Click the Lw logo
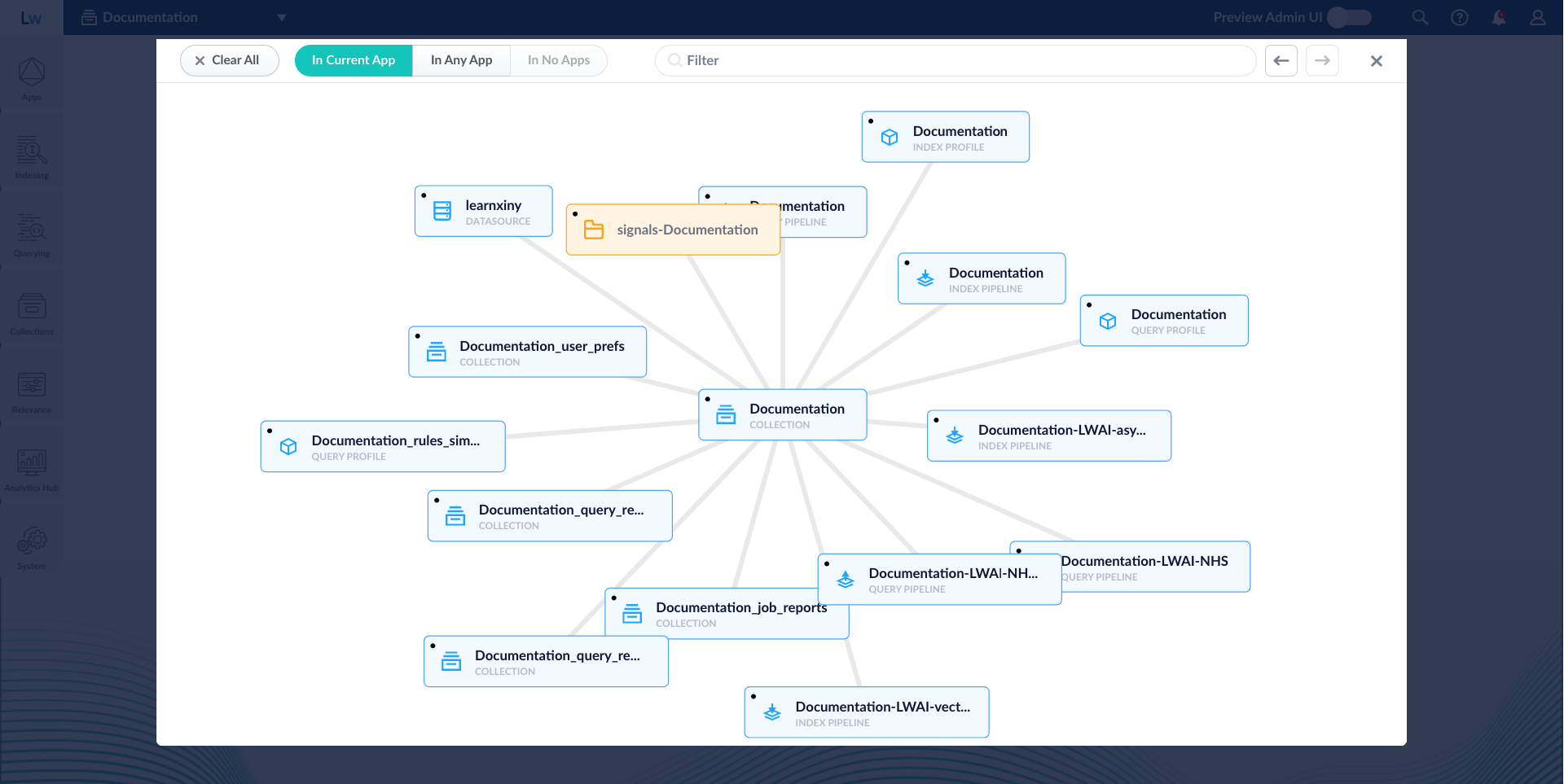Screen dimensions: 1564x784 (31, 18)
